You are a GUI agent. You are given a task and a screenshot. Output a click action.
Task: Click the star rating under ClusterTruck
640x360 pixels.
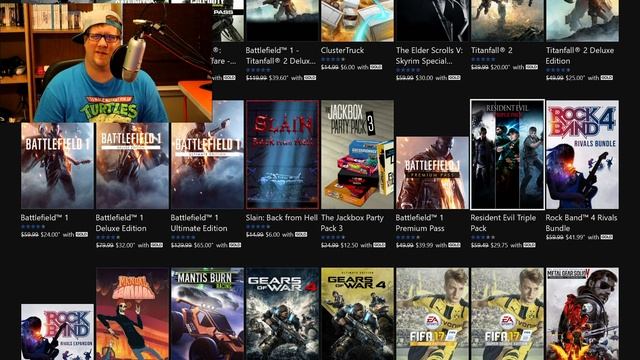coord(333,60)
